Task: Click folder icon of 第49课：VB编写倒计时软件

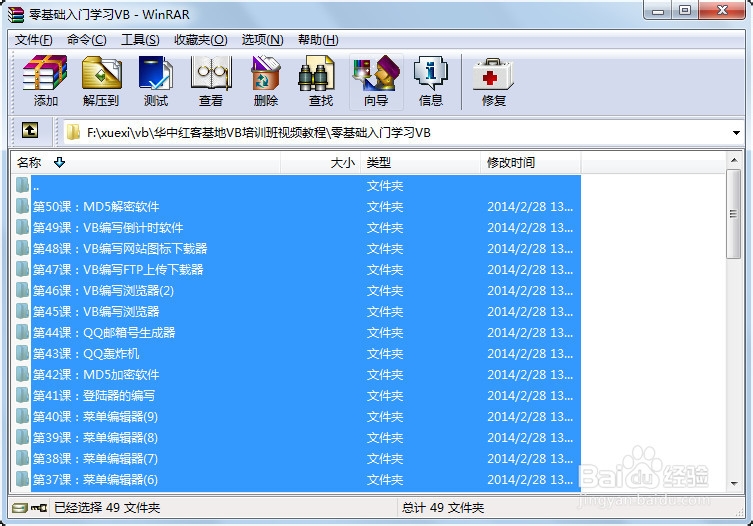Action: tap(22, 227)
